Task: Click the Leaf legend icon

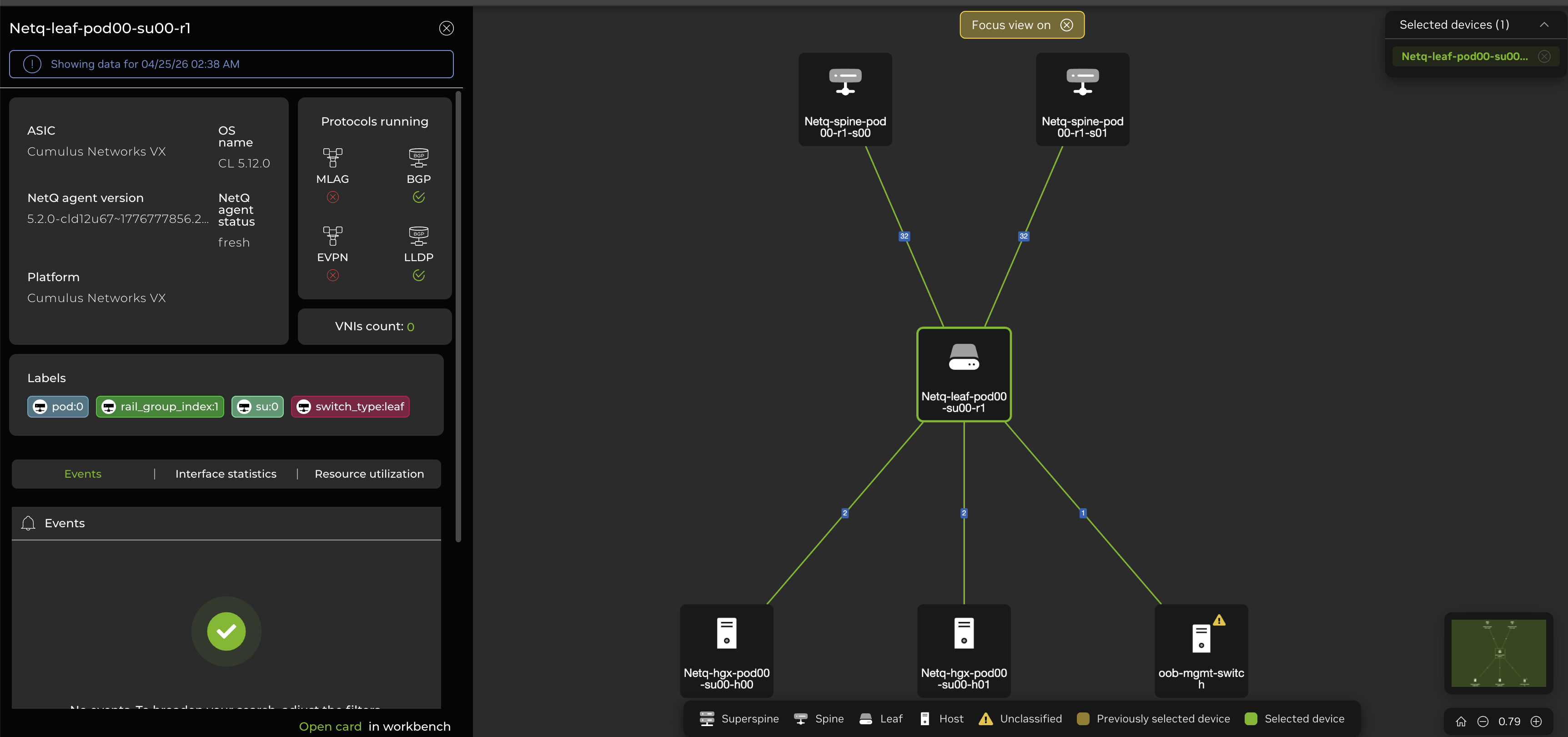Action: point(865,719)
